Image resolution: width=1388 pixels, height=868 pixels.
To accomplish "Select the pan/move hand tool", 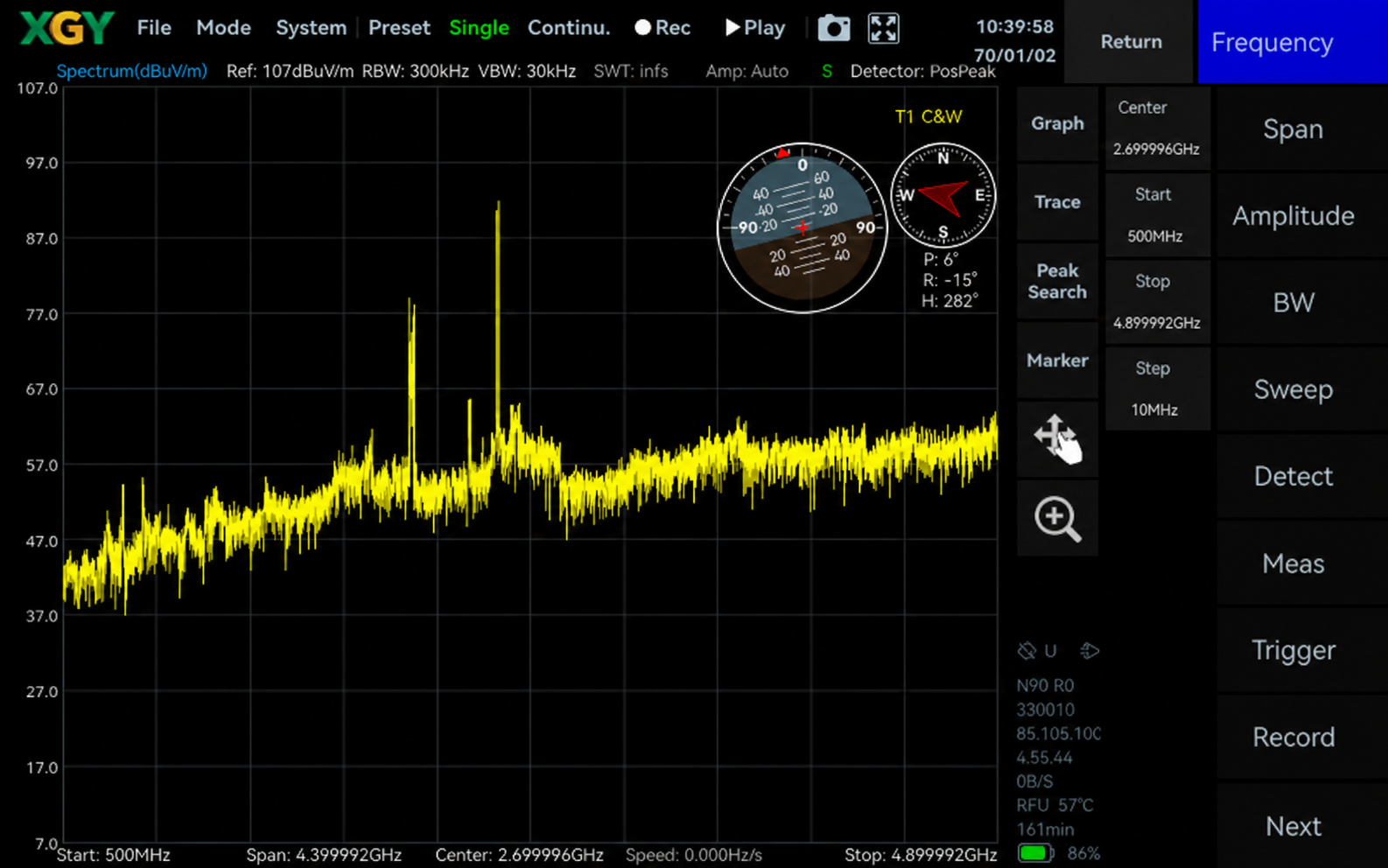I will (x=1057, y=438).
